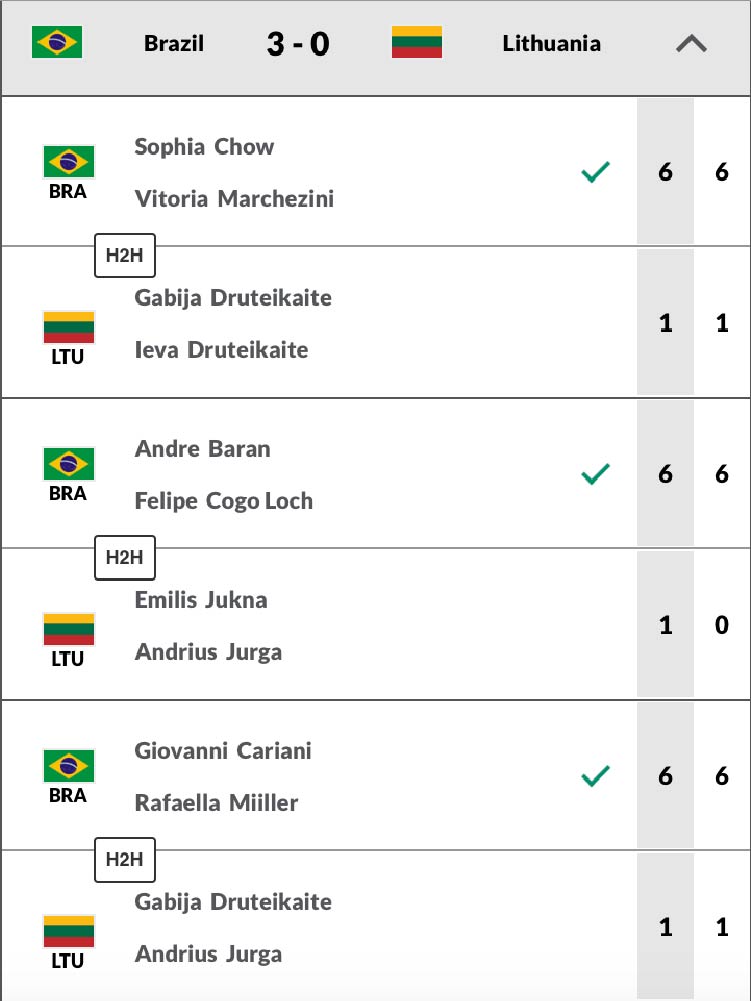Screen dimensions: 751x1001
Task: Click the winner checkmark for Cariani/Miiller
Action: (595, 776)
